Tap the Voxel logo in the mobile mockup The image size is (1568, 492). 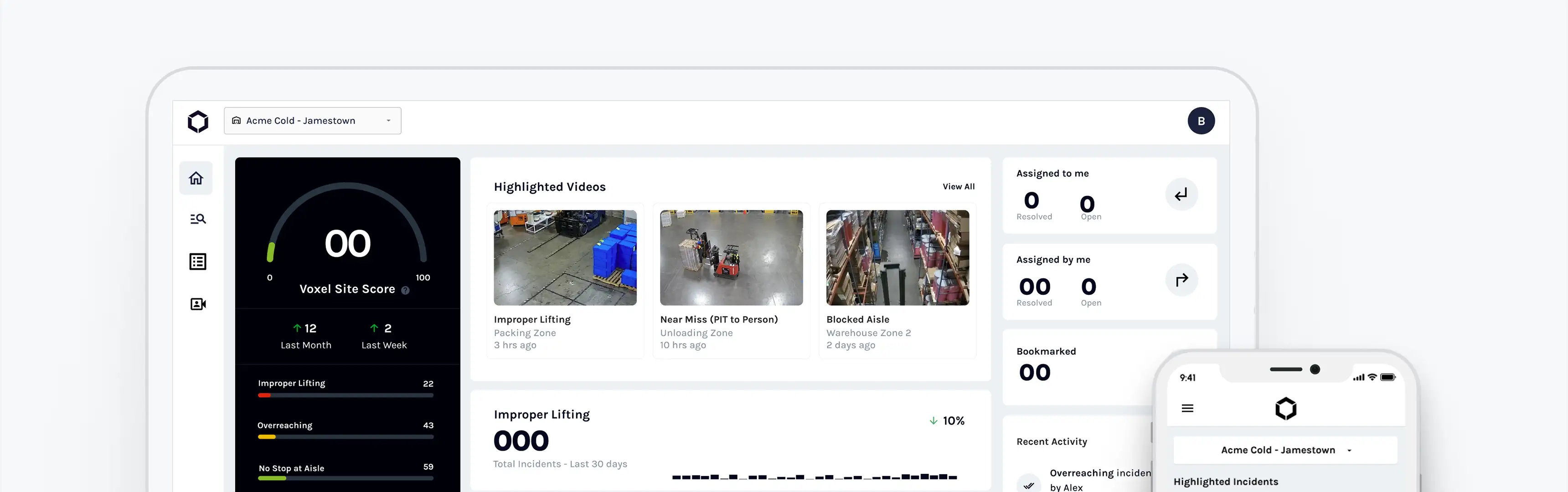click(1285, 408)
